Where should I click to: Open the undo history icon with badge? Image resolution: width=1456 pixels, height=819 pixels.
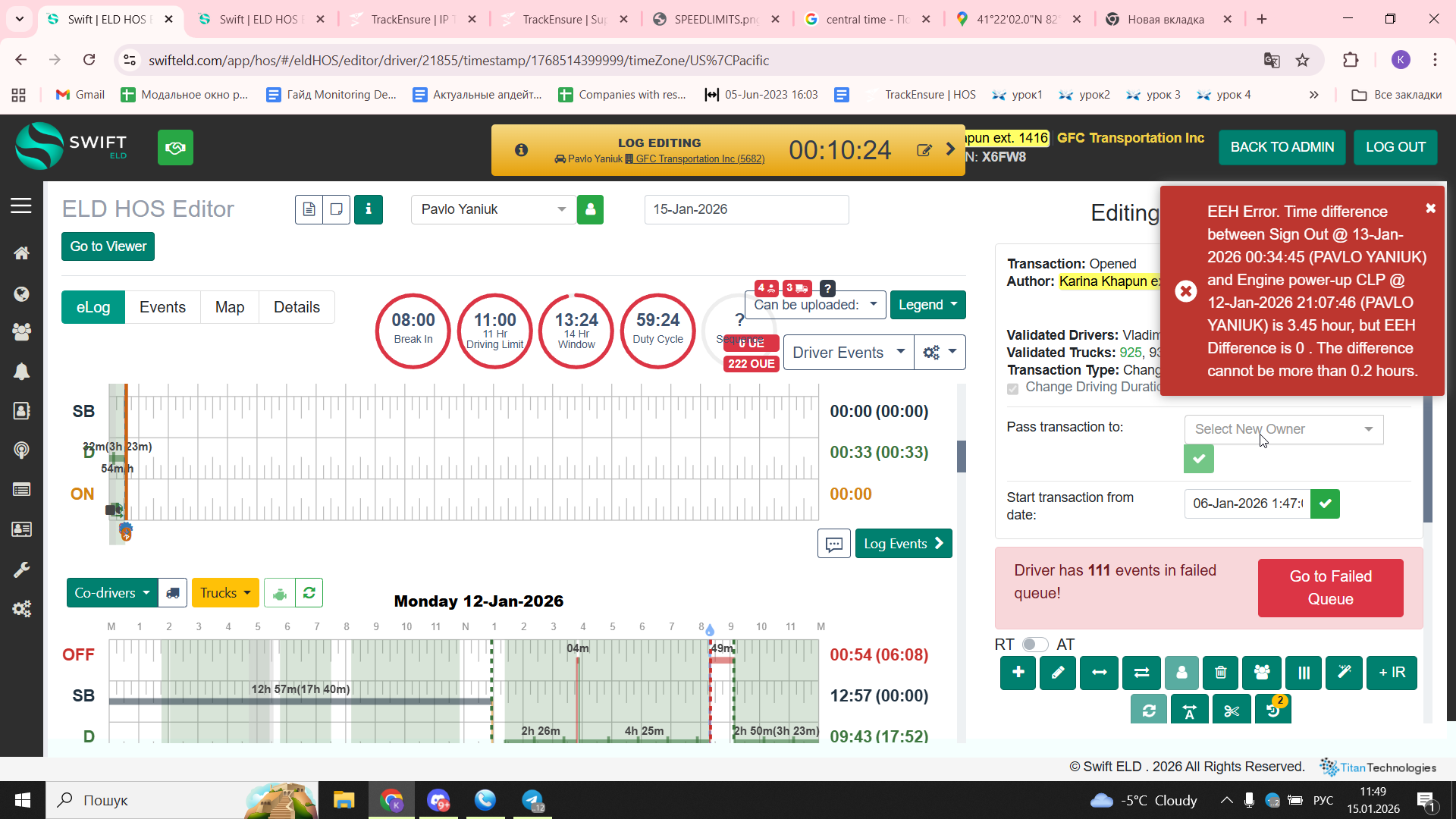click(x=1273, y=711)
